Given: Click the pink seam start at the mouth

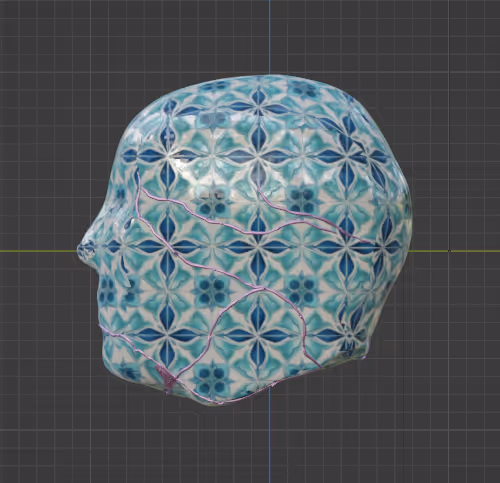Looking at the screenshot, I should [101, 327].
